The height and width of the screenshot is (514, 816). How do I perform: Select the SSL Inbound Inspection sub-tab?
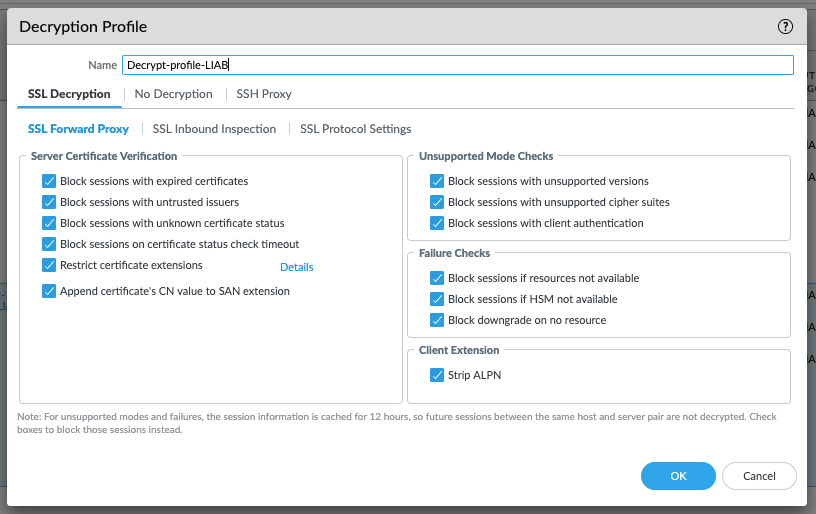tap(214, 129)
